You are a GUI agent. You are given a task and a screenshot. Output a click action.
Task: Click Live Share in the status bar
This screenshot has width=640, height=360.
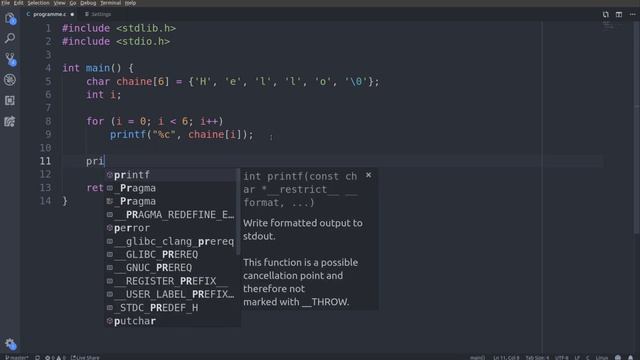[x=85, y=358]
